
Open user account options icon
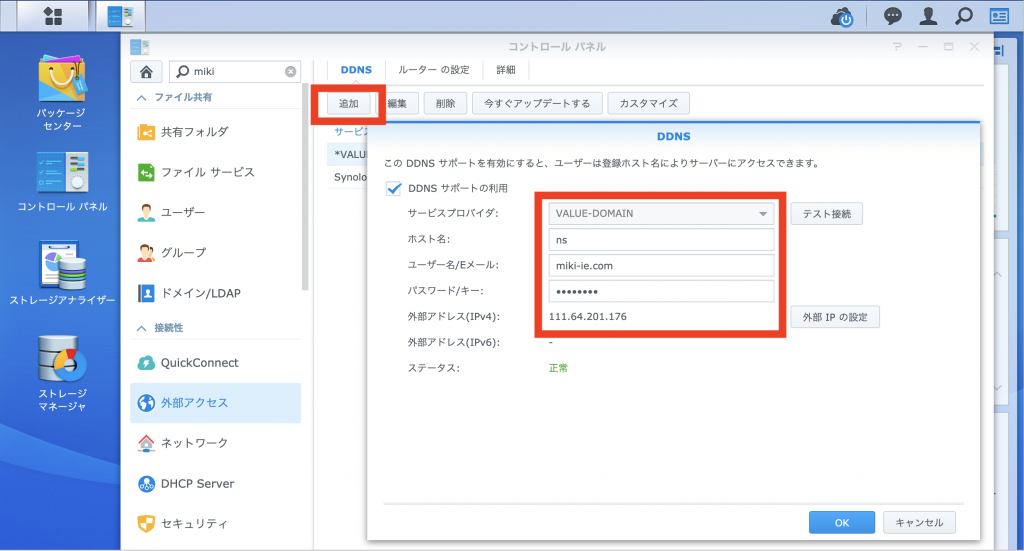[929, 17]
